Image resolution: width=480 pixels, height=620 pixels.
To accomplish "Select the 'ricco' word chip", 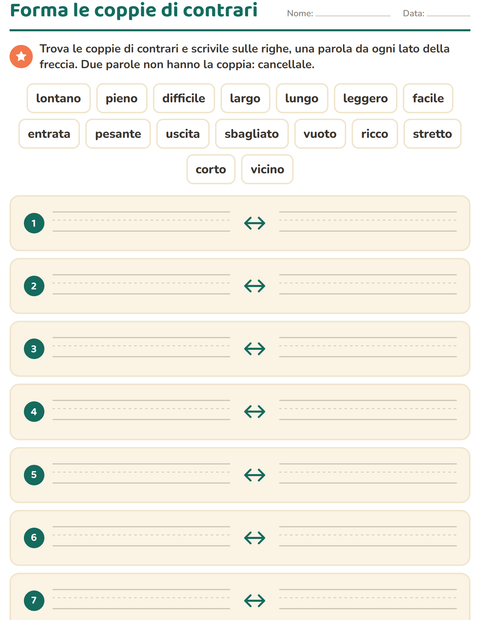I will pyautogui.click(x=374, y=134).
